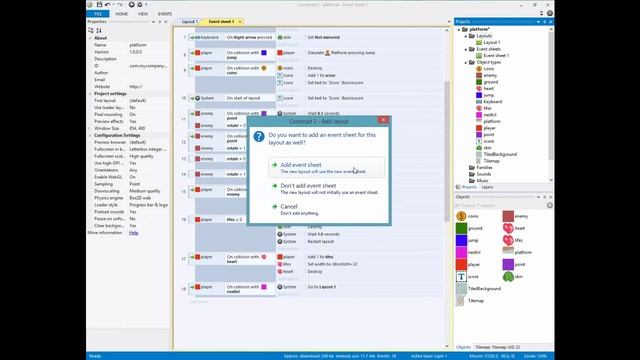The width and height of the screenshot is (640, 360).
Task: Click the debug layout icon
Action: pos(140,4)
